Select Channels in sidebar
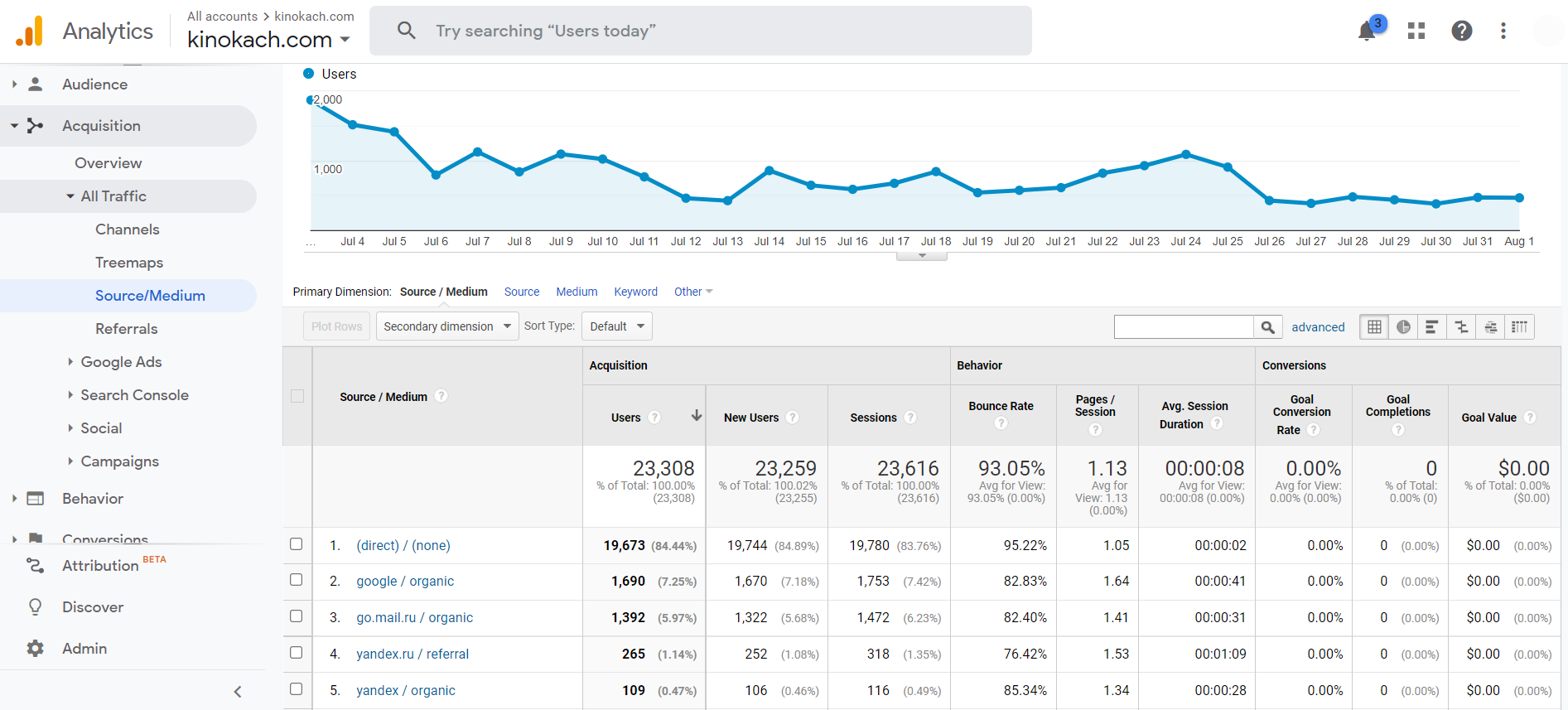The image size is (1568, 710). [128, 229]
